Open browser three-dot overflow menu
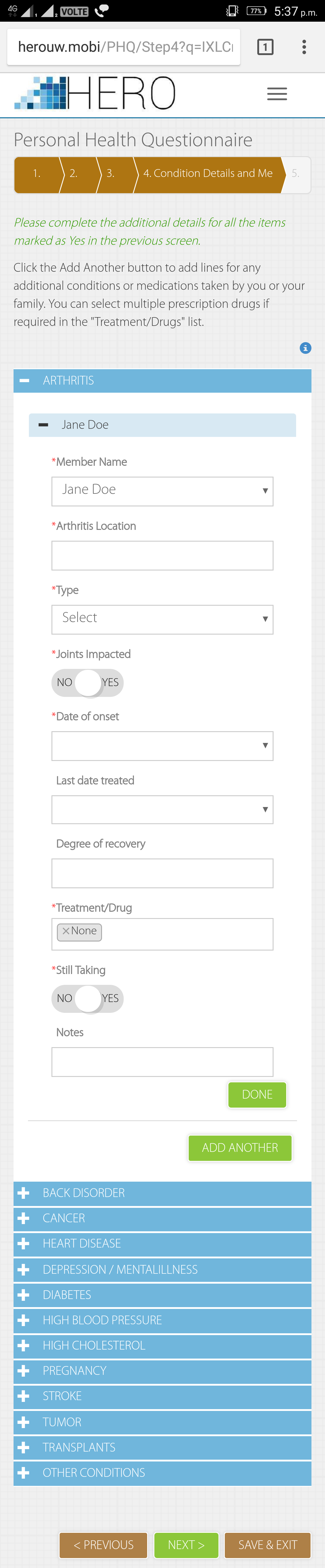The width and height of the screenshot is (325, 1568). click(304, 47)
